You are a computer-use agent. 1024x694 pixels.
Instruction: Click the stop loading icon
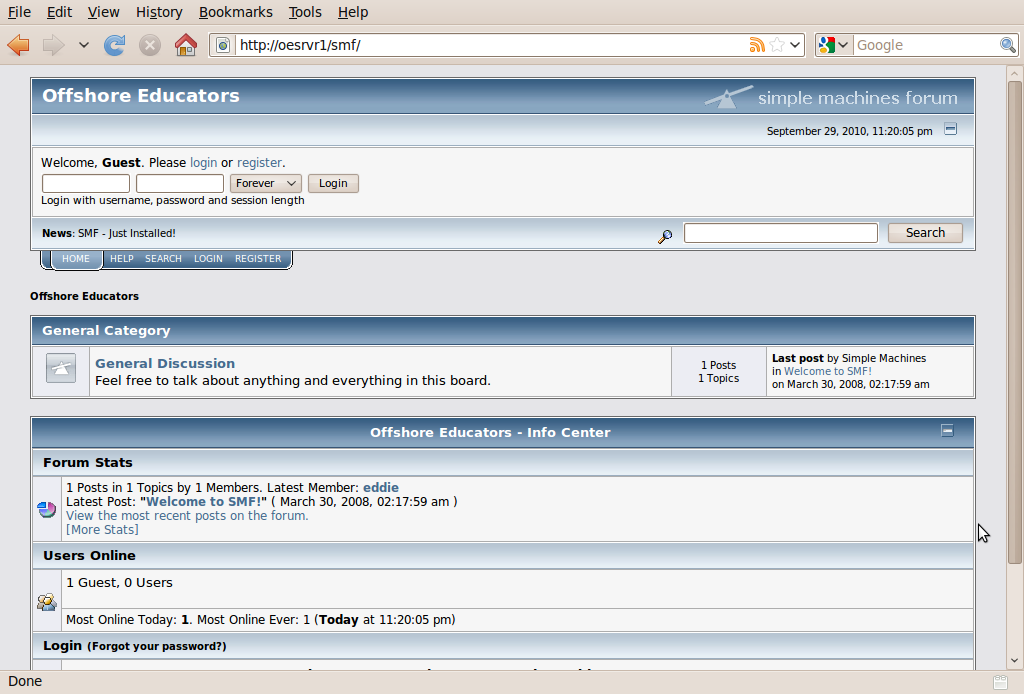tap(150, 45)
